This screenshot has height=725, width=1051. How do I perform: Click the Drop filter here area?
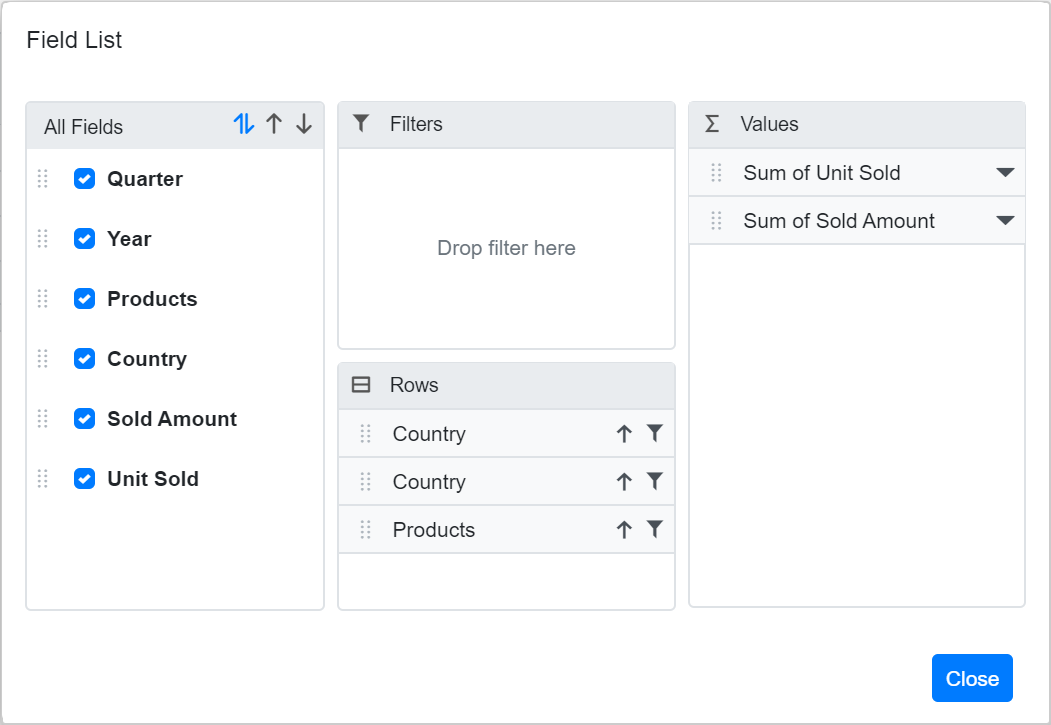click(506, 248)
